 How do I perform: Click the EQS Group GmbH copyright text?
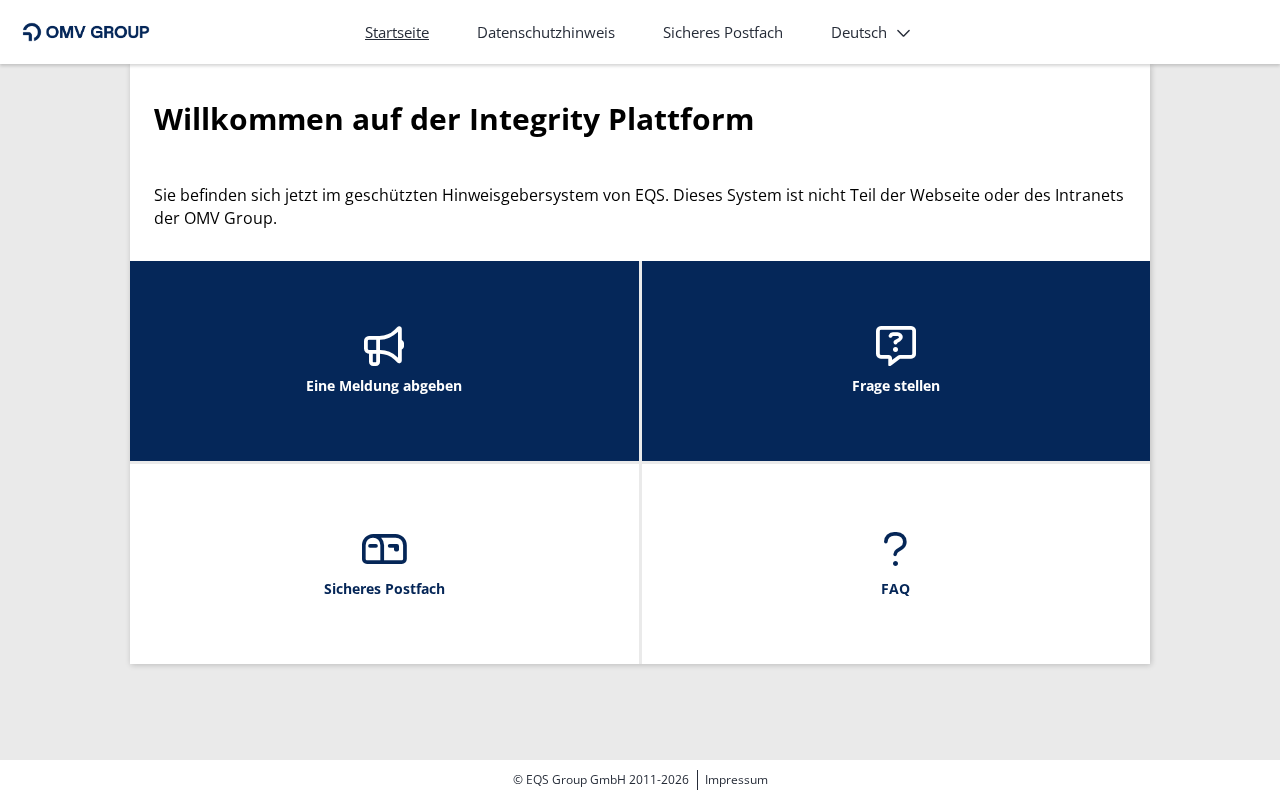click(x=600, y=780)
